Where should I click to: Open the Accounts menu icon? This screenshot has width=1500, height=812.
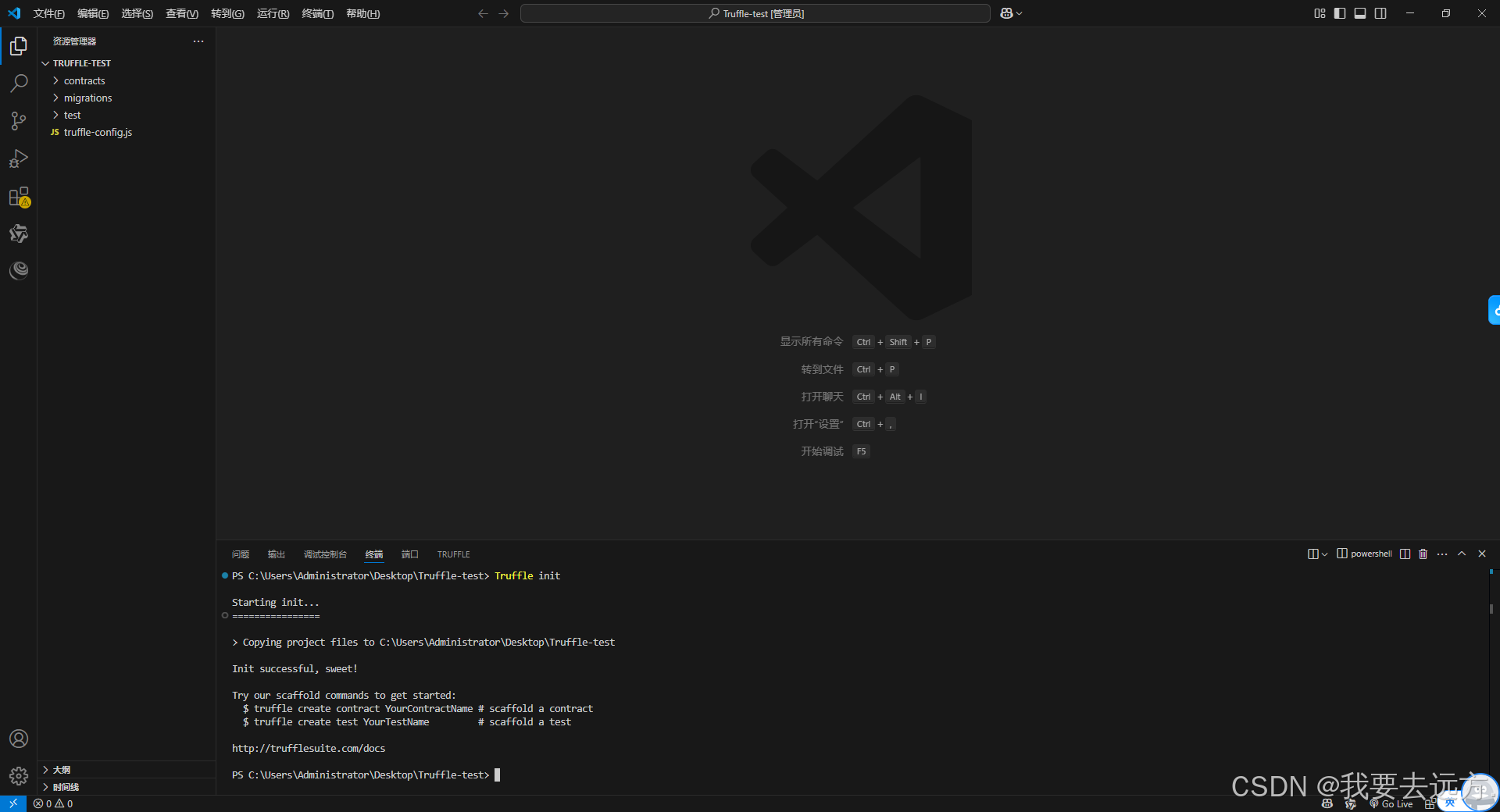click(x=19, y=739)
